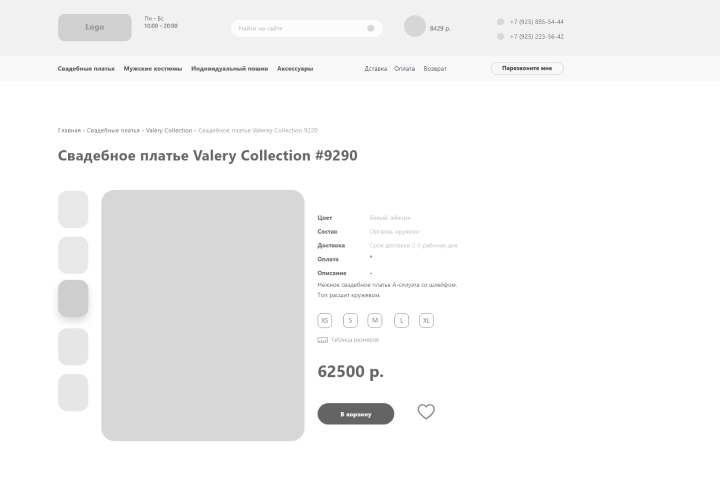Click the ruler icon beside Таблица размеров

[322, 340]
